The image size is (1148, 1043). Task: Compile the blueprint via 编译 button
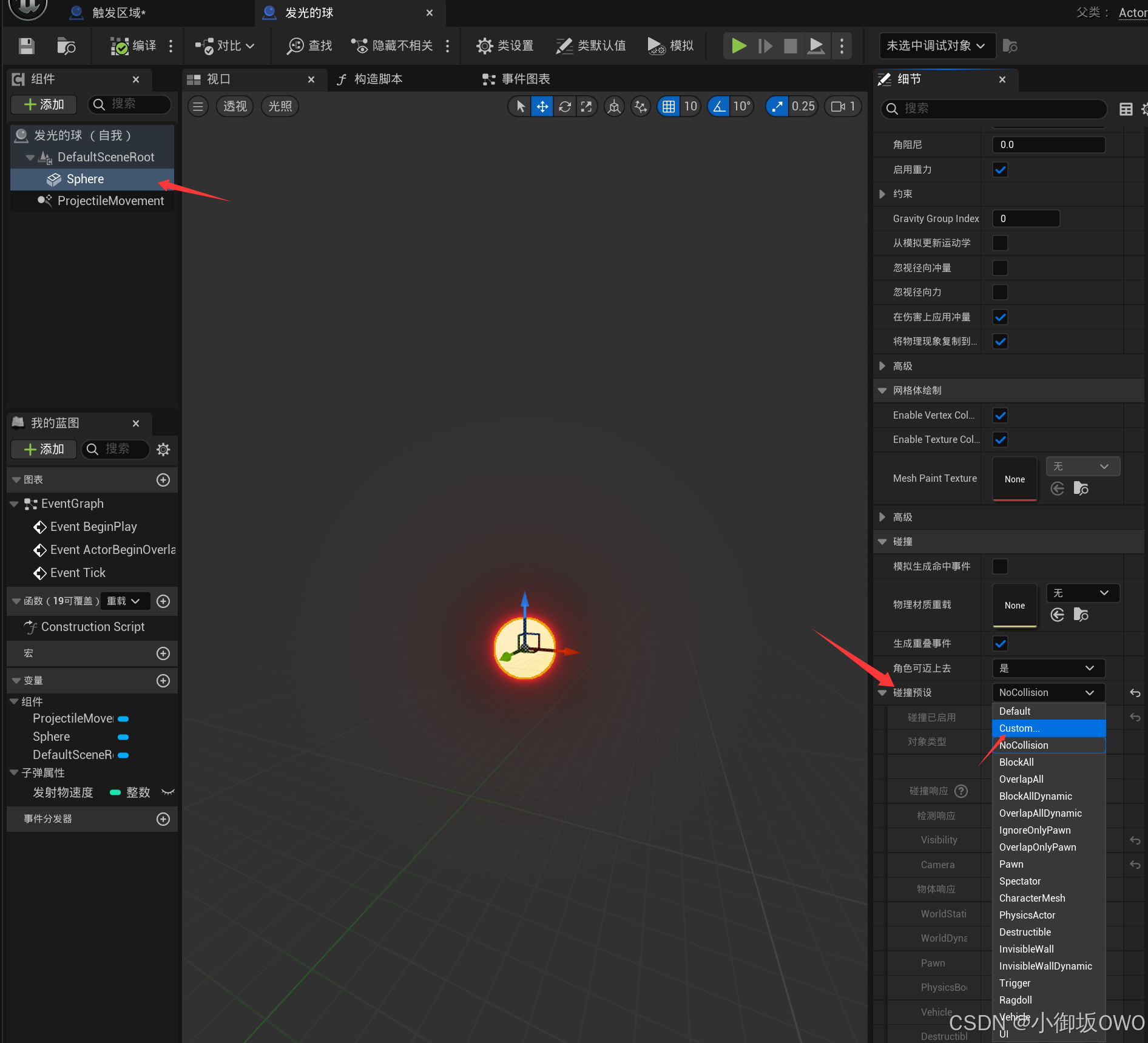click(134, 46)
